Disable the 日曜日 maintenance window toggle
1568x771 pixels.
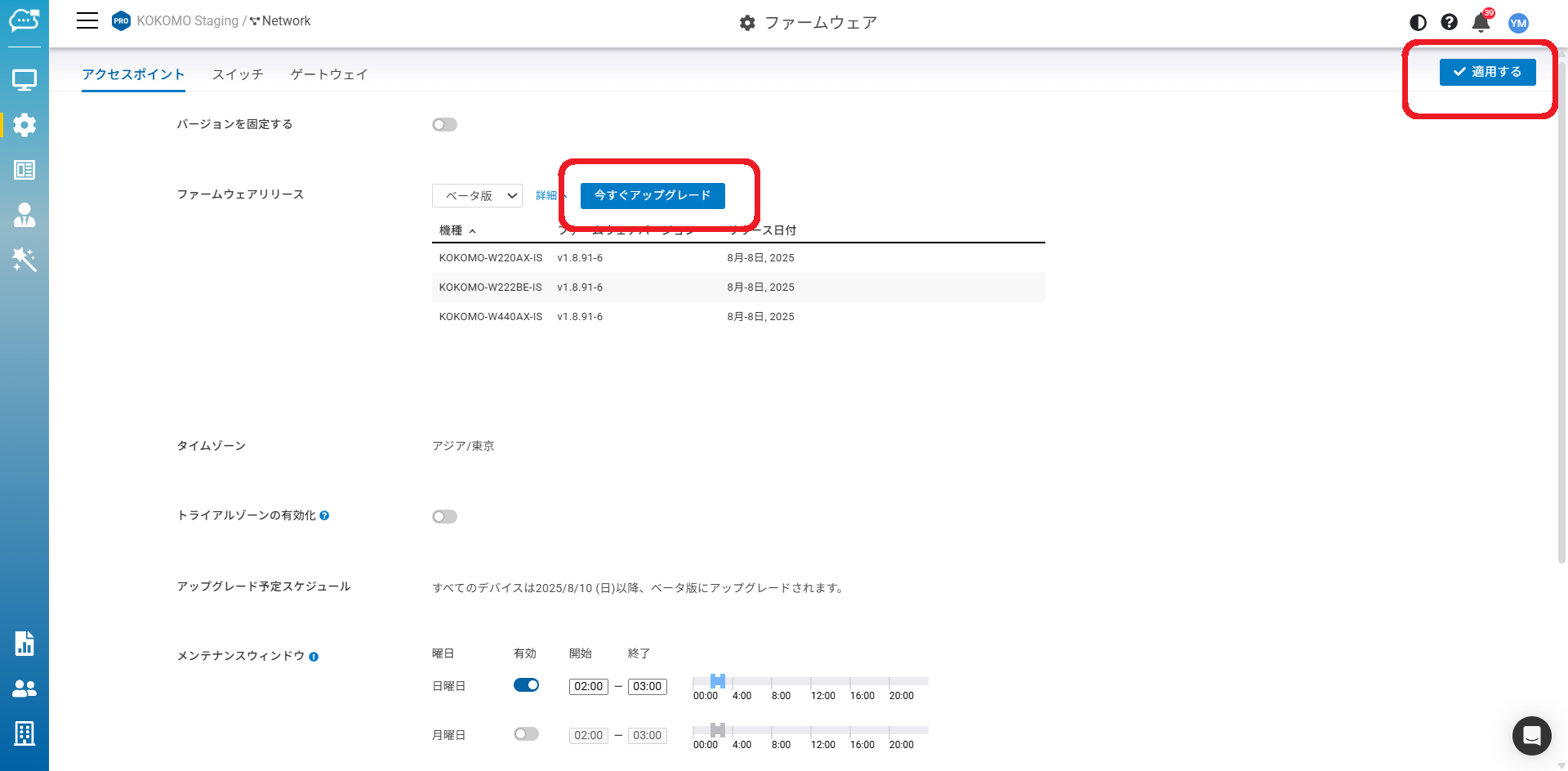click(526, 685)
